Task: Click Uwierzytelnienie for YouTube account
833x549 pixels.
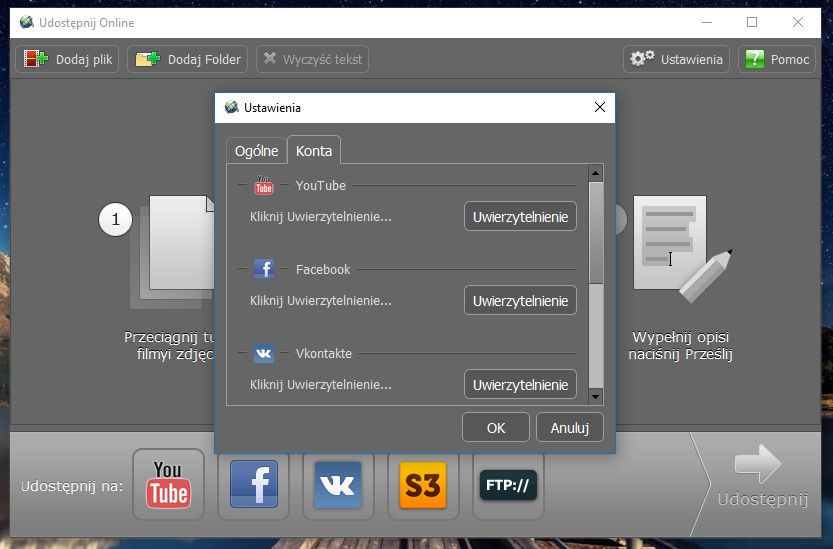Action: pyautogui.click(x=520, y=216)
